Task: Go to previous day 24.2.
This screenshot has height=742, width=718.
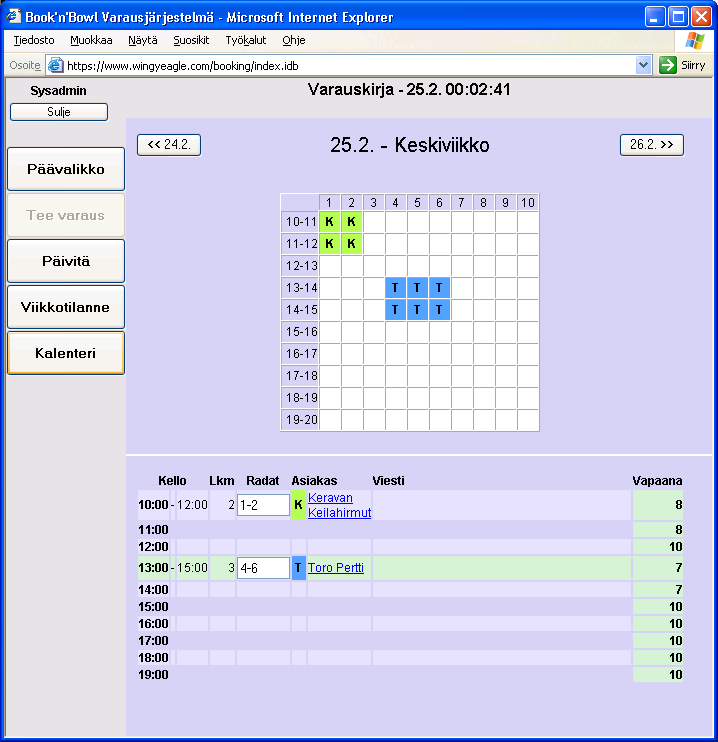Action: point(169,145)
